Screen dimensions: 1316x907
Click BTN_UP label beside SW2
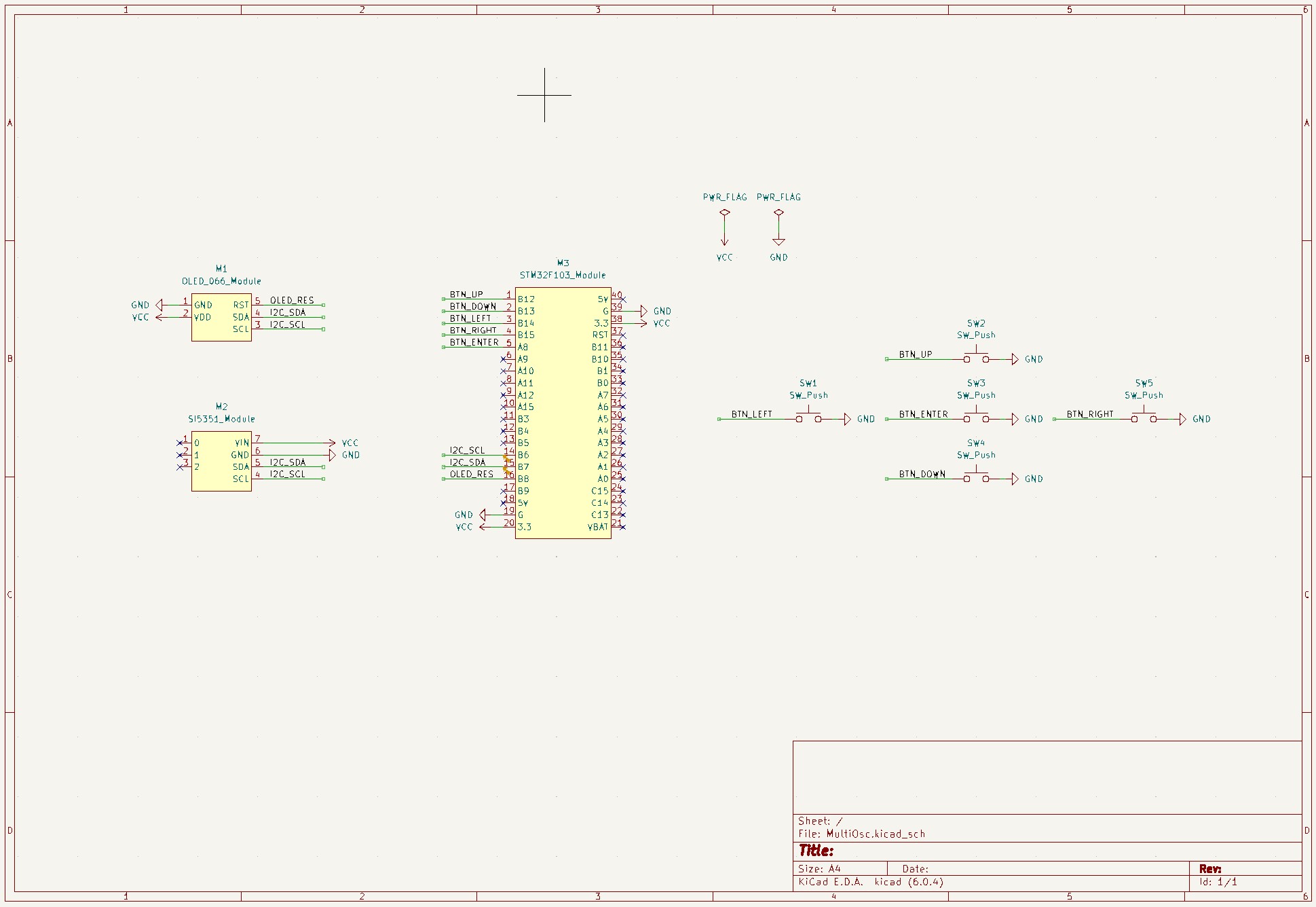[916, 354]
